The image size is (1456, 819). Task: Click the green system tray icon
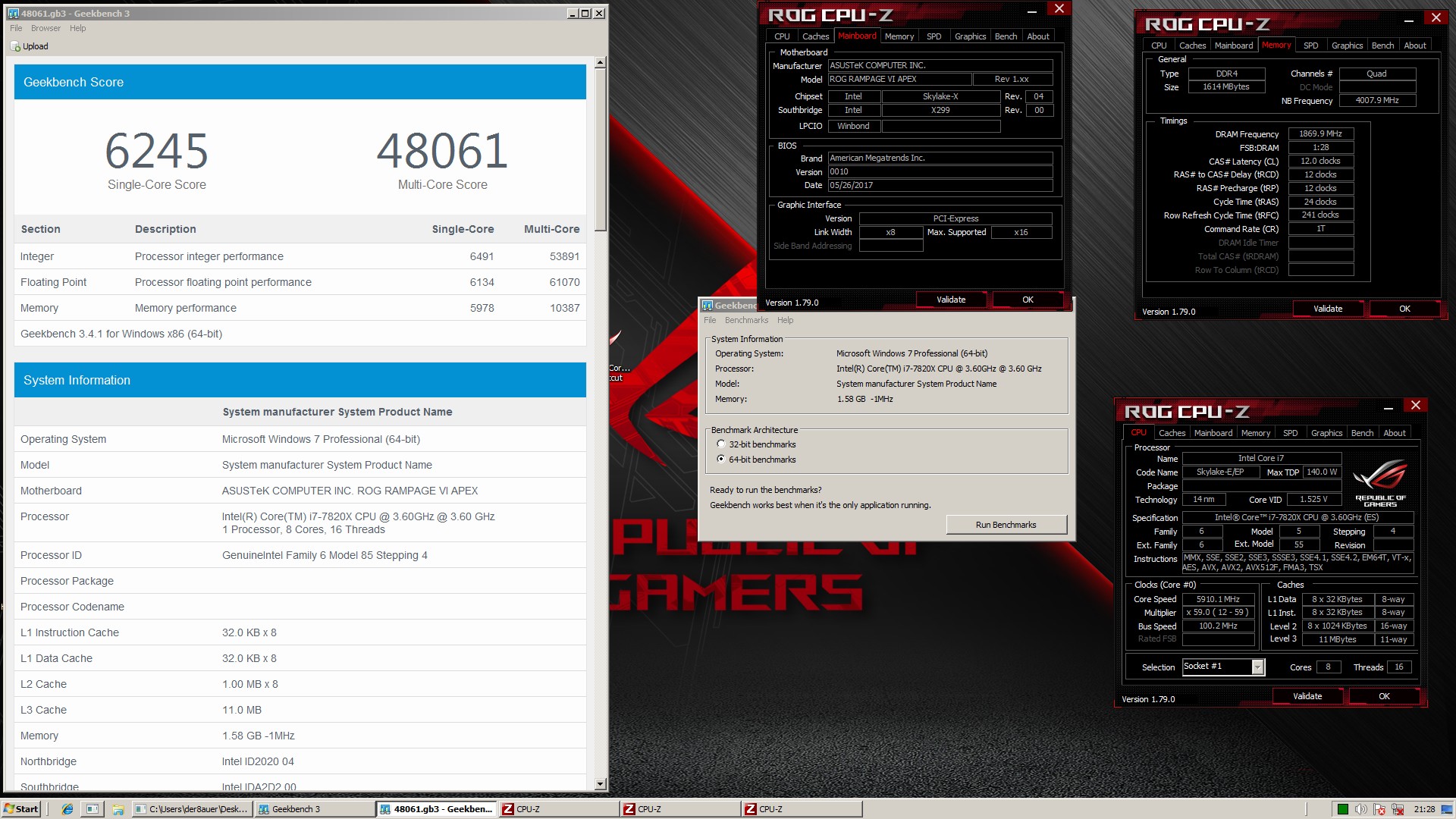(x=1342, y=809)
